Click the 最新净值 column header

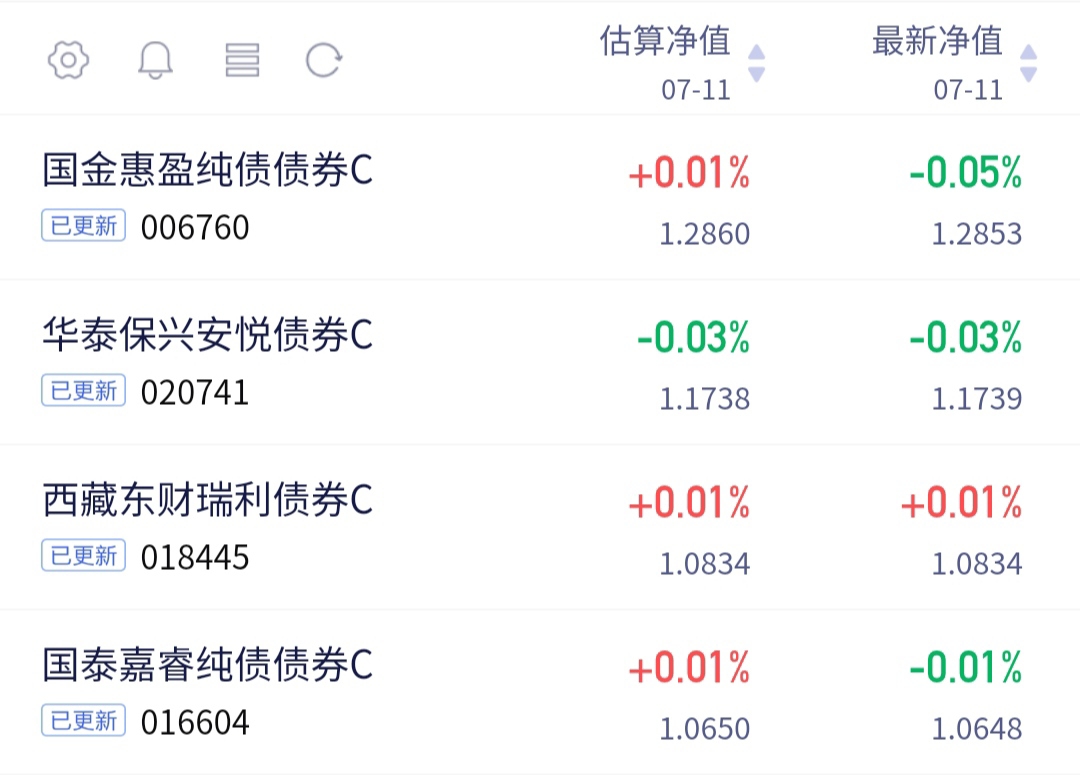point(937,41)
